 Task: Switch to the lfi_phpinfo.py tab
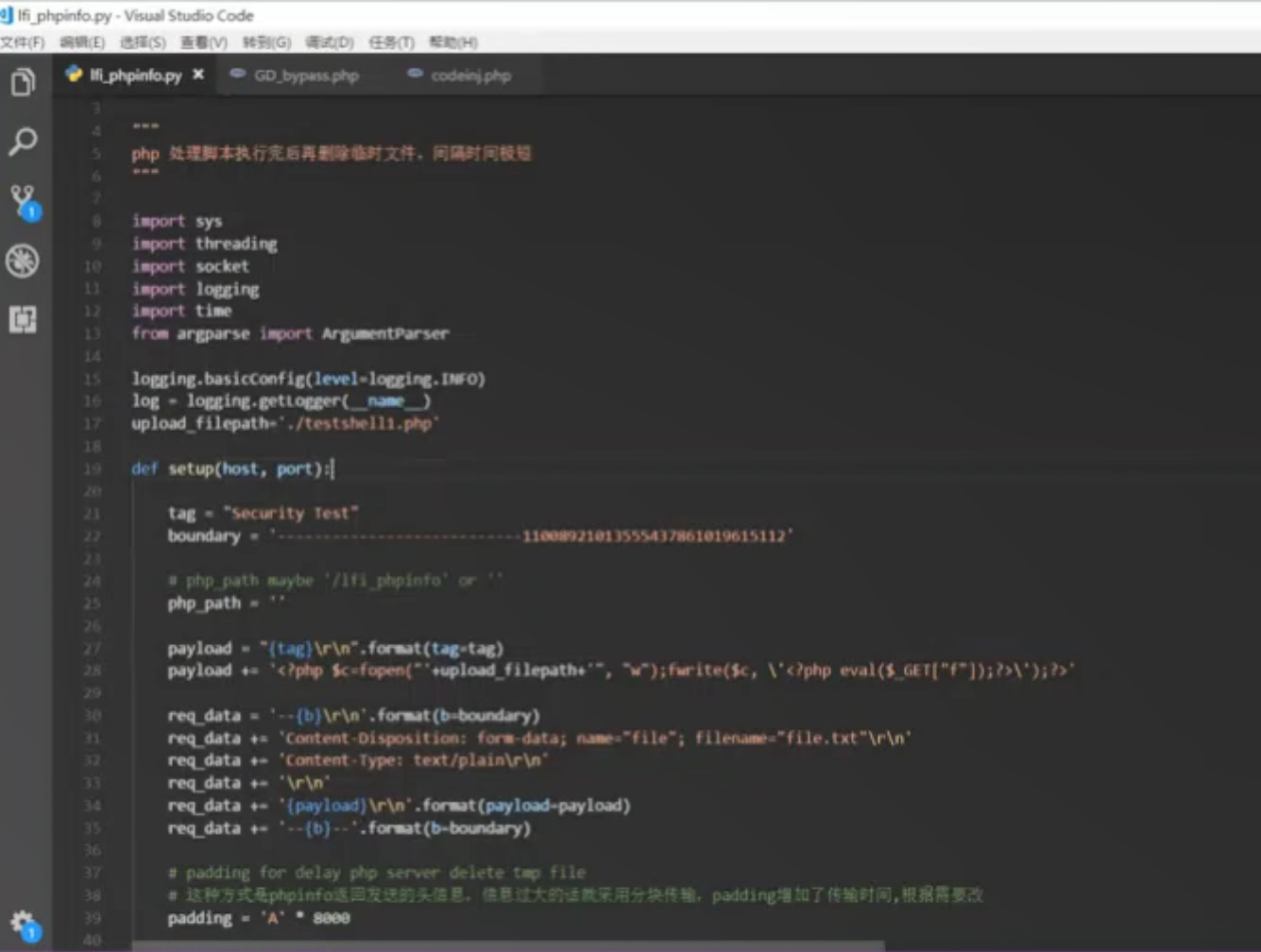(134, 75)
